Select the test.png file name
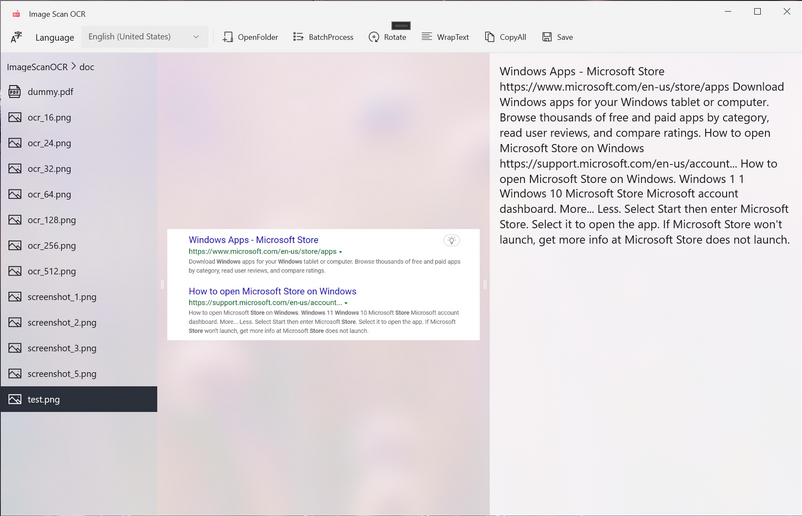This screenshot has height=516, width=802. 43,399
